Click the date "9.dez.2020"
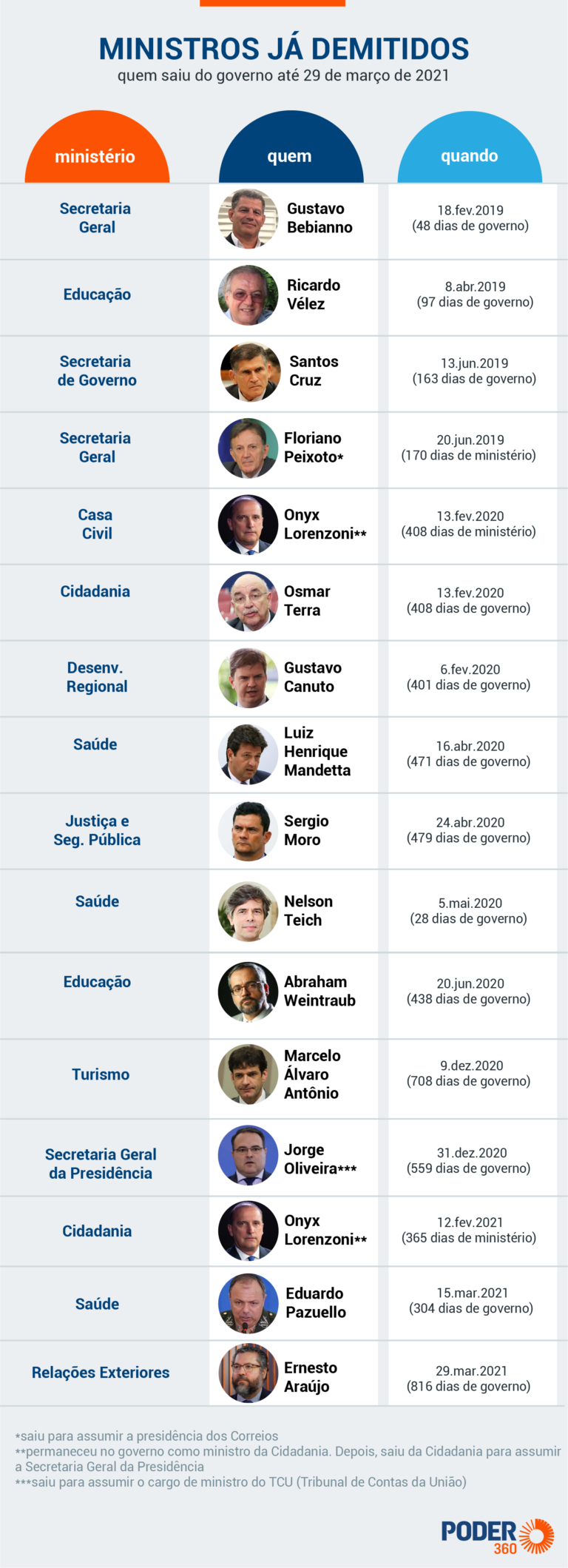Screen dimensions: 568x1568 [x=471, y=1066]
